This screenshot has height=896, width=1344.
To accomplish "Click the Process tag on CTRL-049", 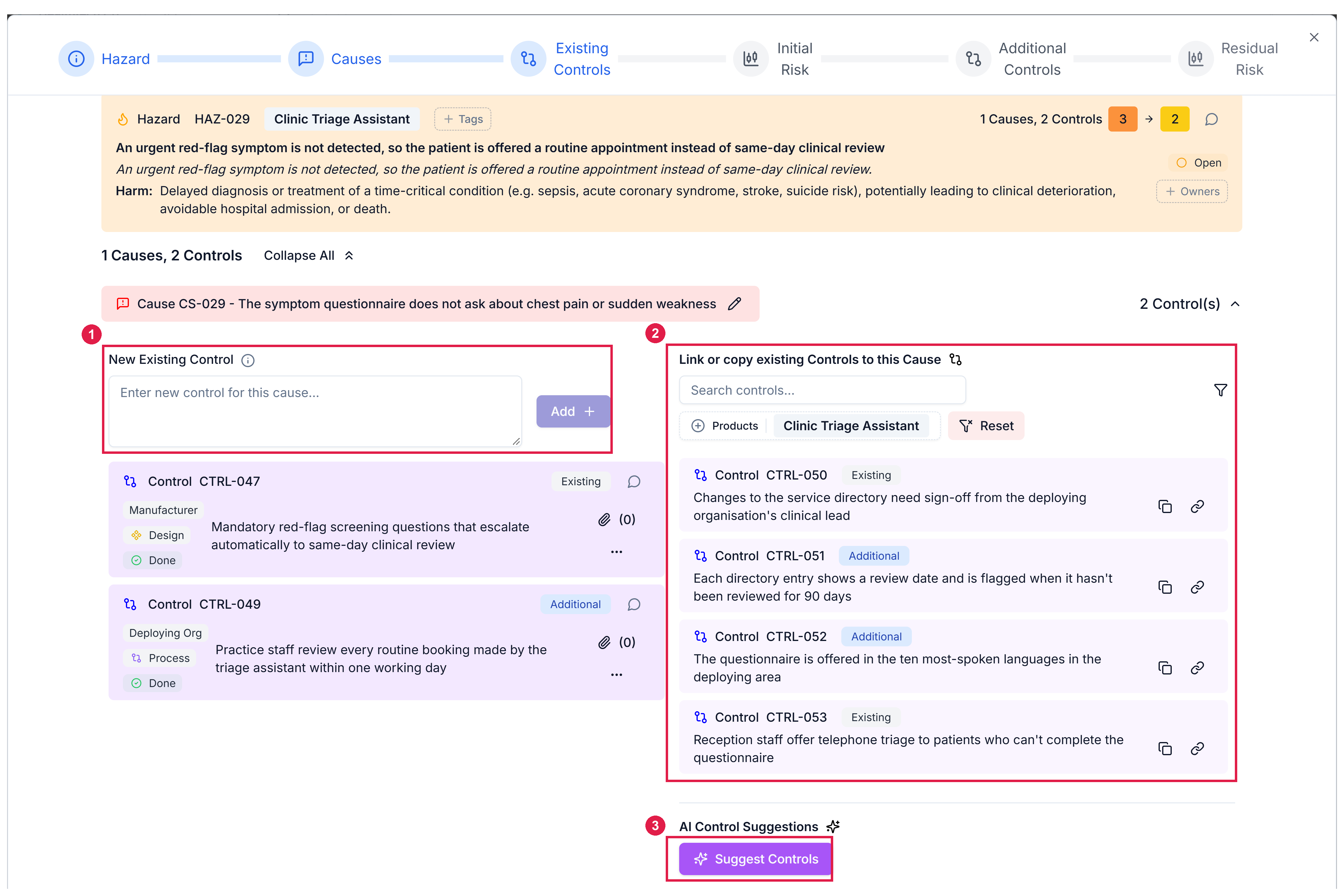I will (x=160, y=658).
